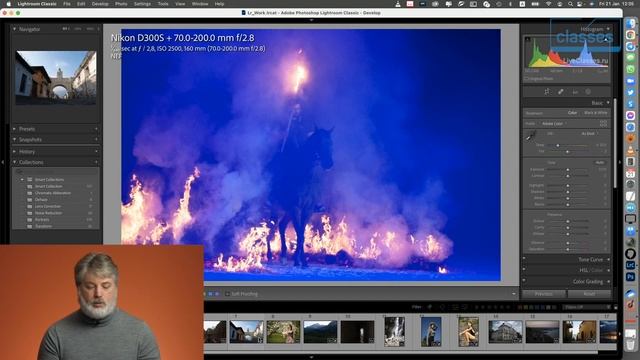Select the Red Eye Correction tool icon

pyautogui.click(x=575, y=92)
